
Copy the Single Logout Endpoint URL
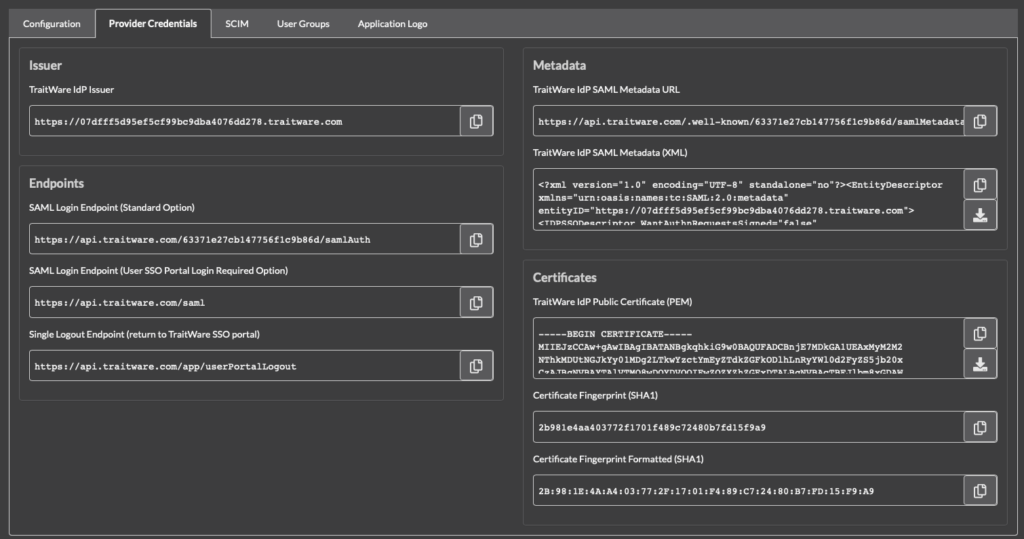click(476, 366)
